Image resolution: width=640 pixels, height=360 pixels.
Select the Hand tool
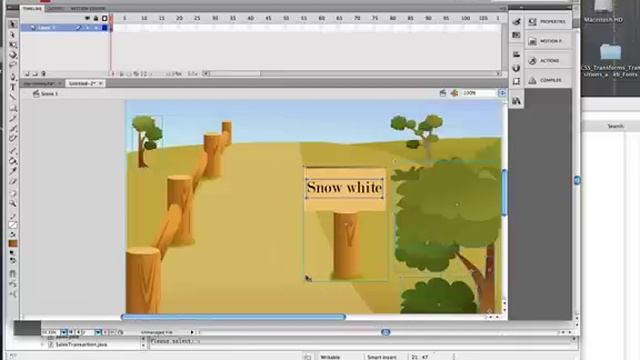click(13, 193)
